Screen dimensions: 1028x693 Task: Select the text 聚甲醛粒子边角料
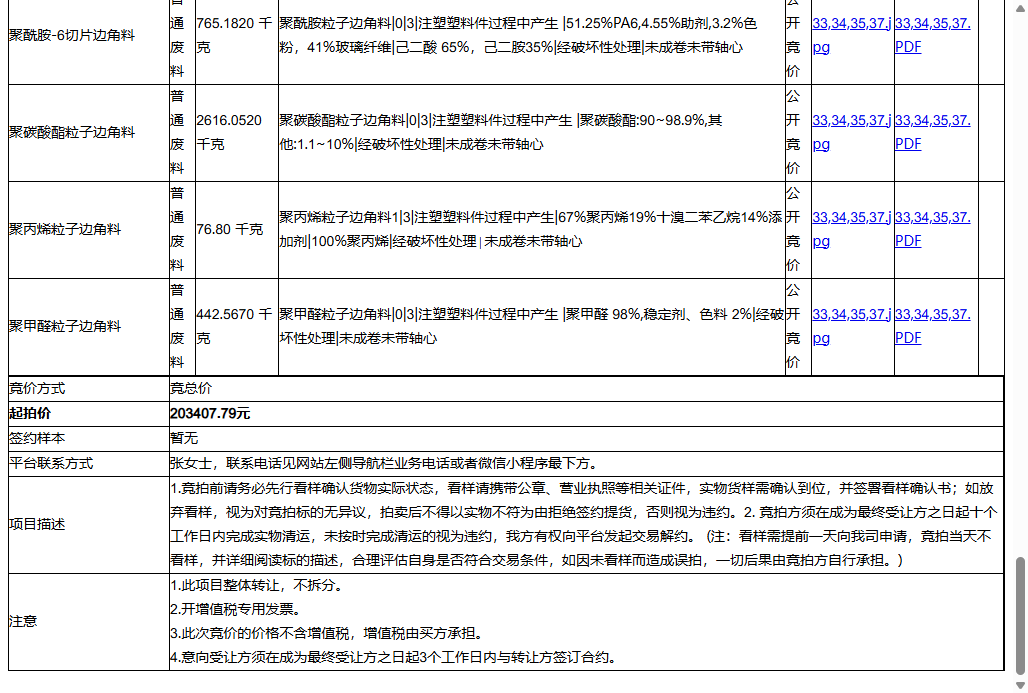[65, 327]
